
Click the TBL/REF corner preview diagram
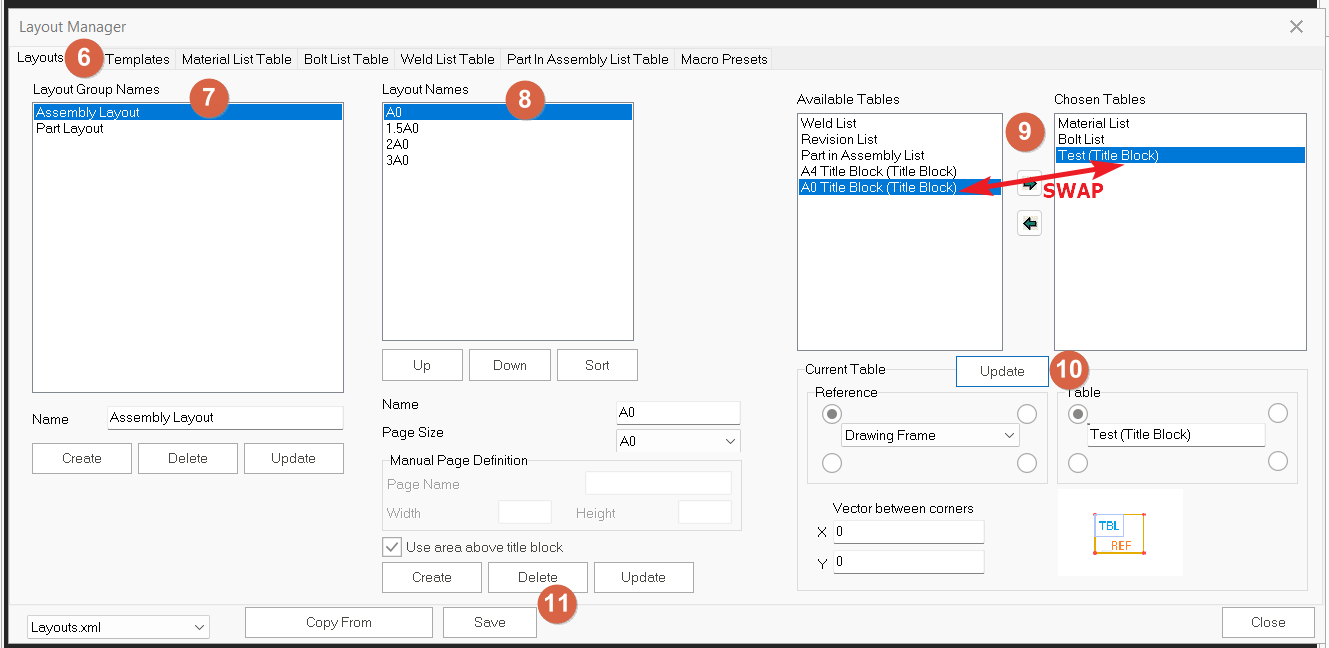coord(1119,535)
